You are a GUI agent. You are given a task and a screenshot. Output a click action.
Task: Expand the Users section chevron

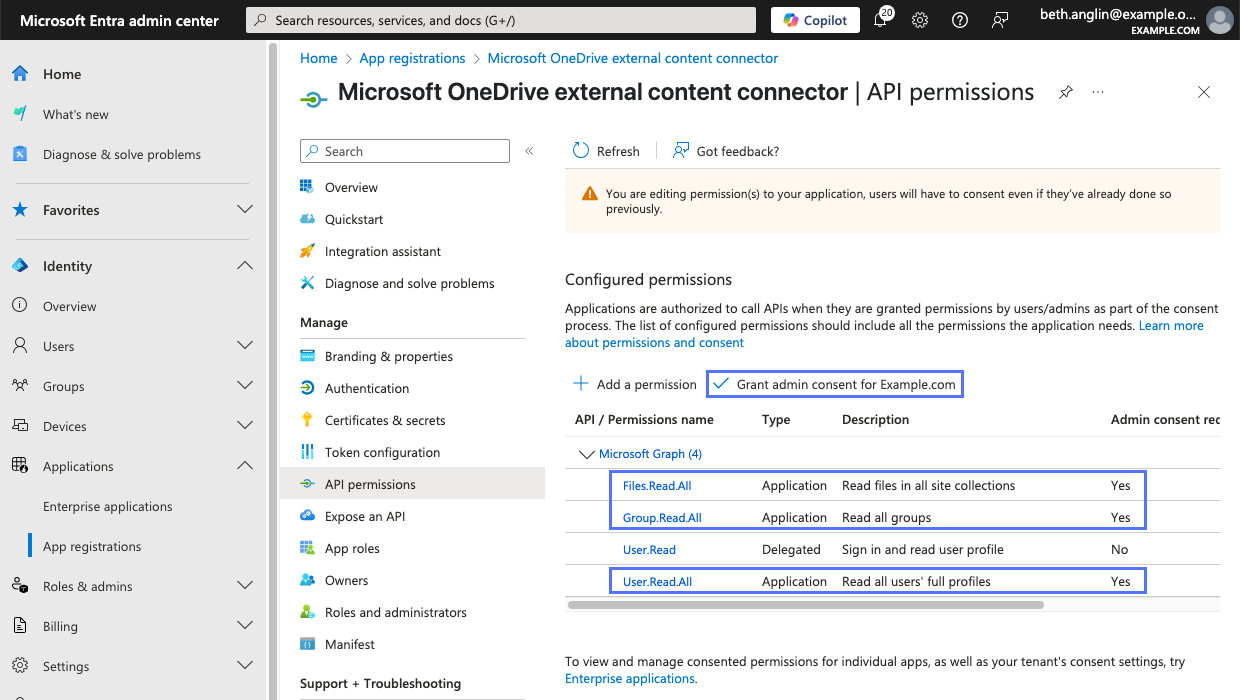click(244, 346)
